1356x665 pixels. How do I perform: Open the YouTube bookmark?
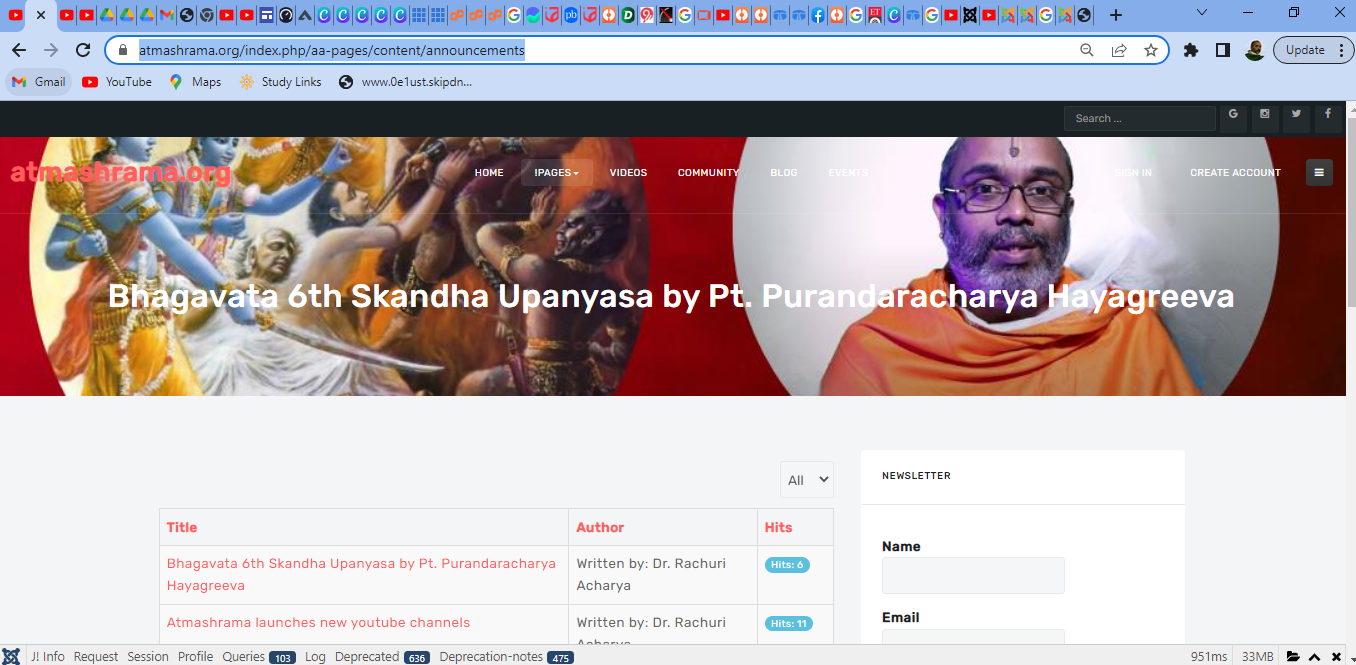[x=117, y=82]
